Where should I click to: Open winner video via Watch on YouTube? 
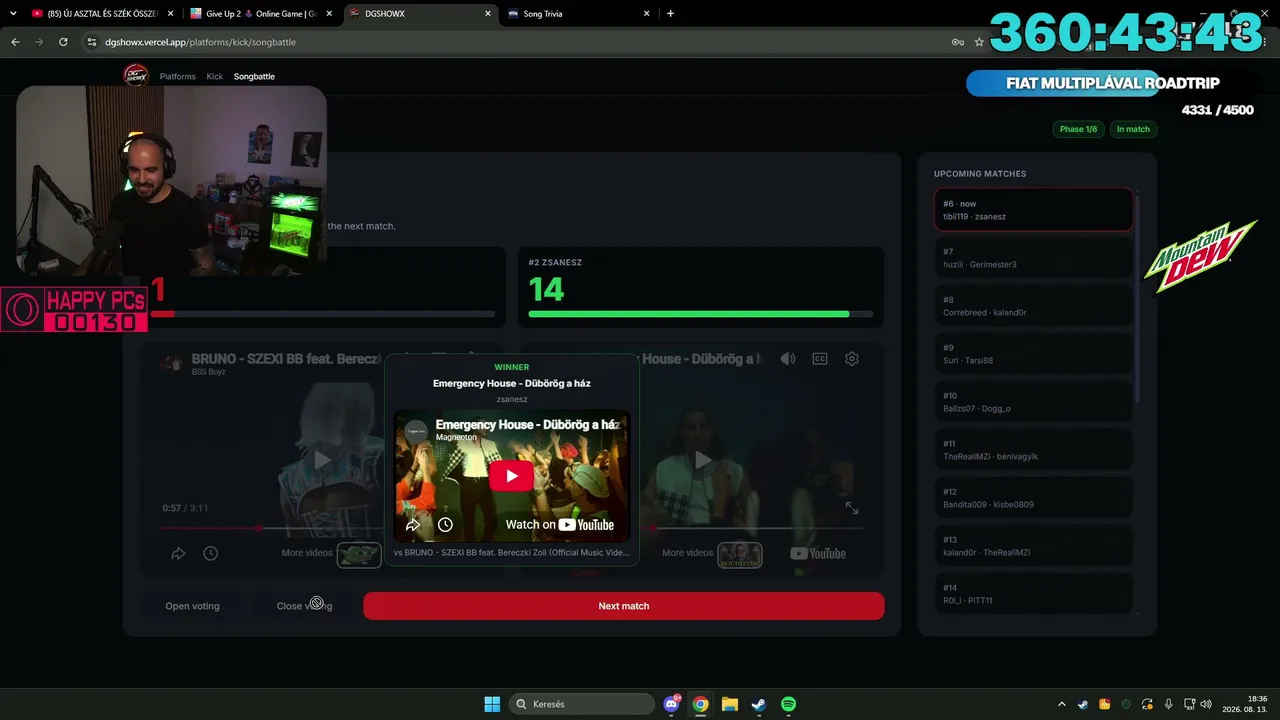tap(560, 524)
